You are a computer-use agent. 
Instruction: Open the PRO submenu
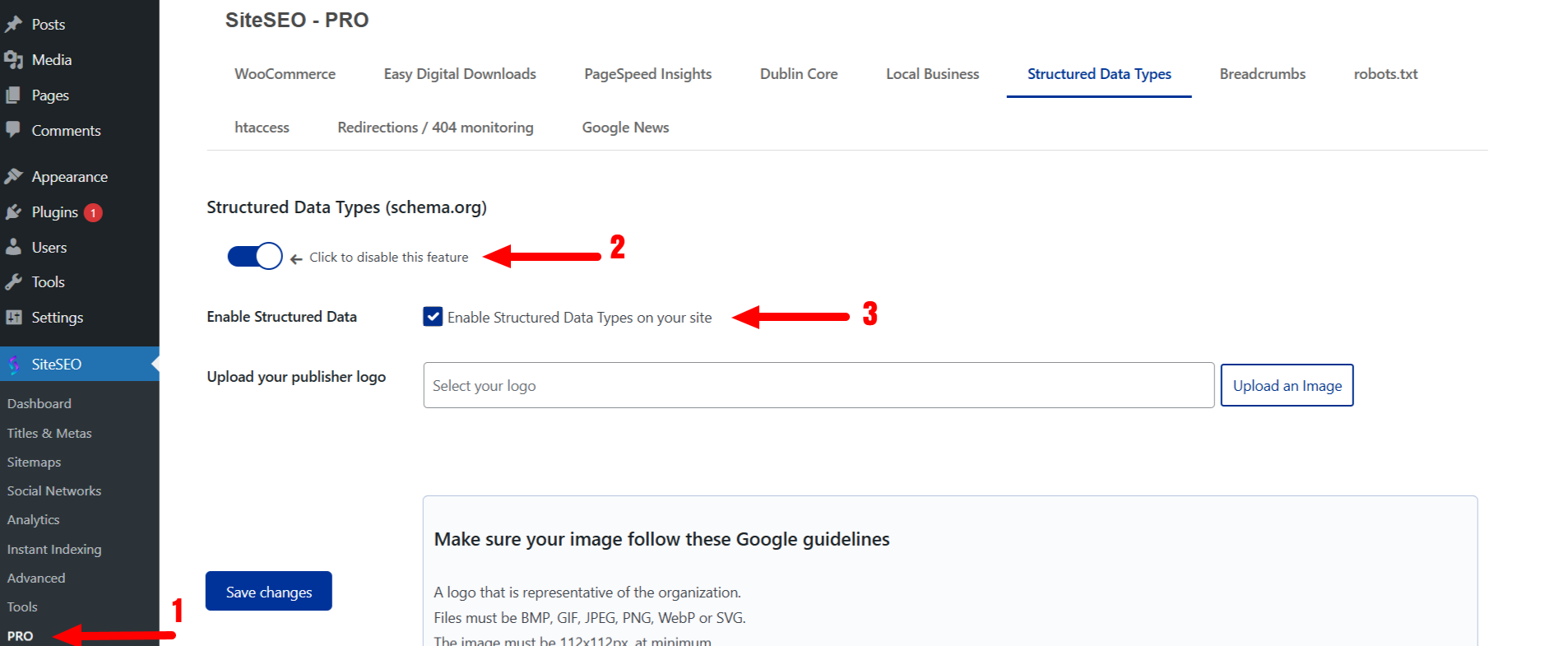point(21,635)
